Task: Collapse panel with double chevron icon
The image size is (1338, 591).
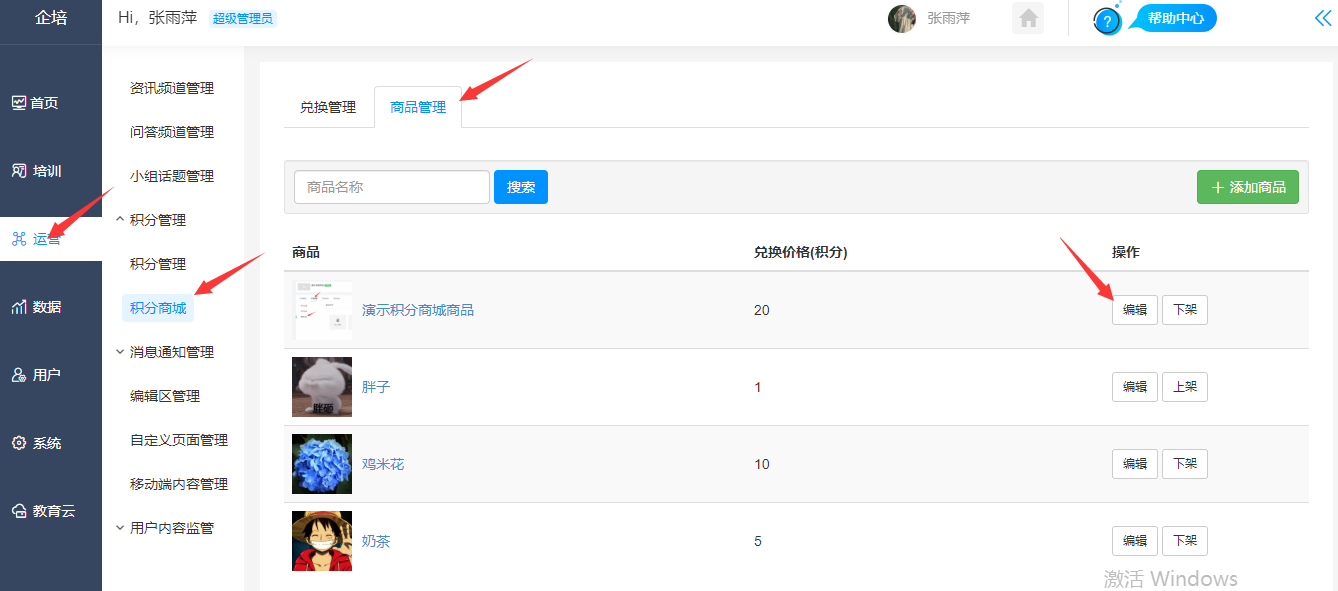Action: [x=1322, y=18]
